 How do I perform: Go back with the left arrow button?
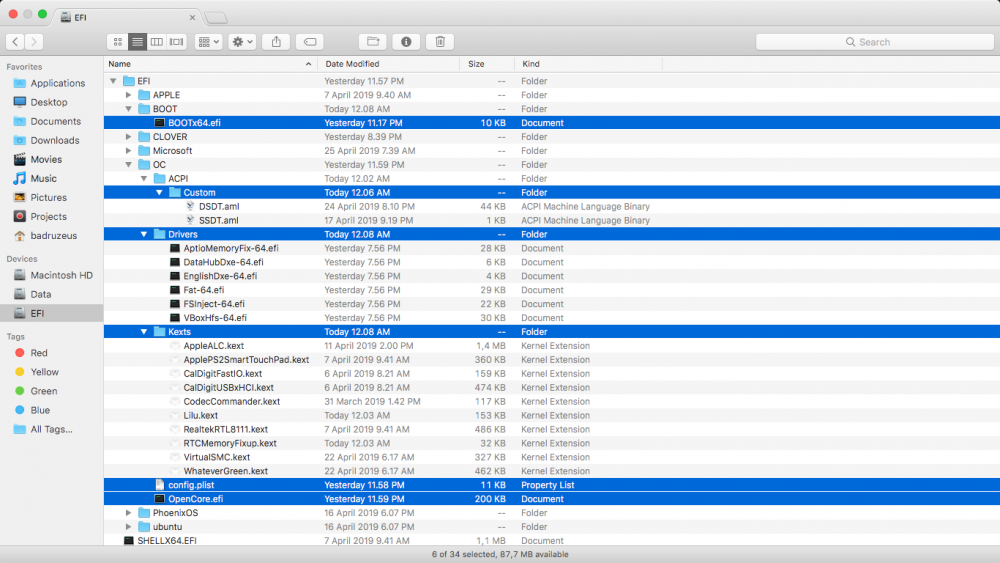[15, 42]
